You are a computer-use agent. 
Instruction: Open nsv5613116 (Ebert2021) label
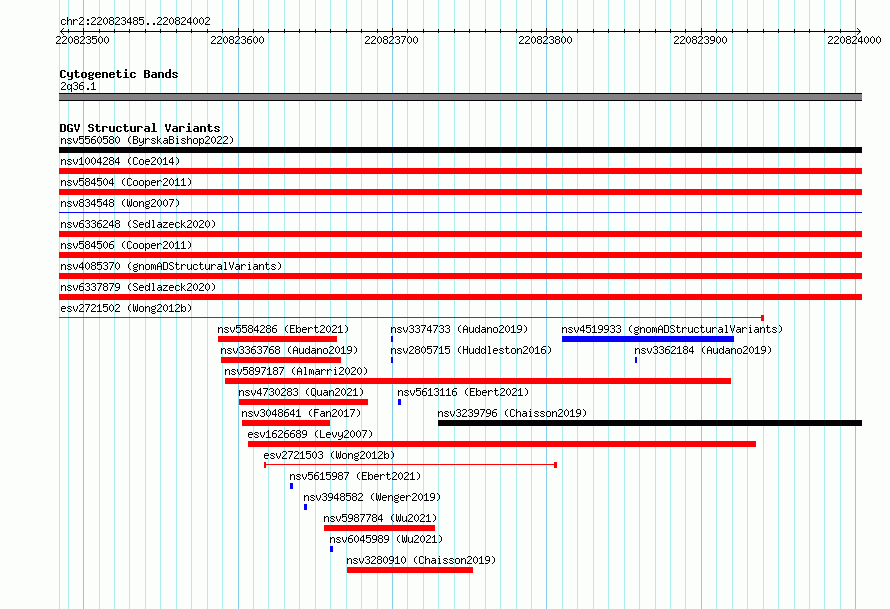pos(463,392)
